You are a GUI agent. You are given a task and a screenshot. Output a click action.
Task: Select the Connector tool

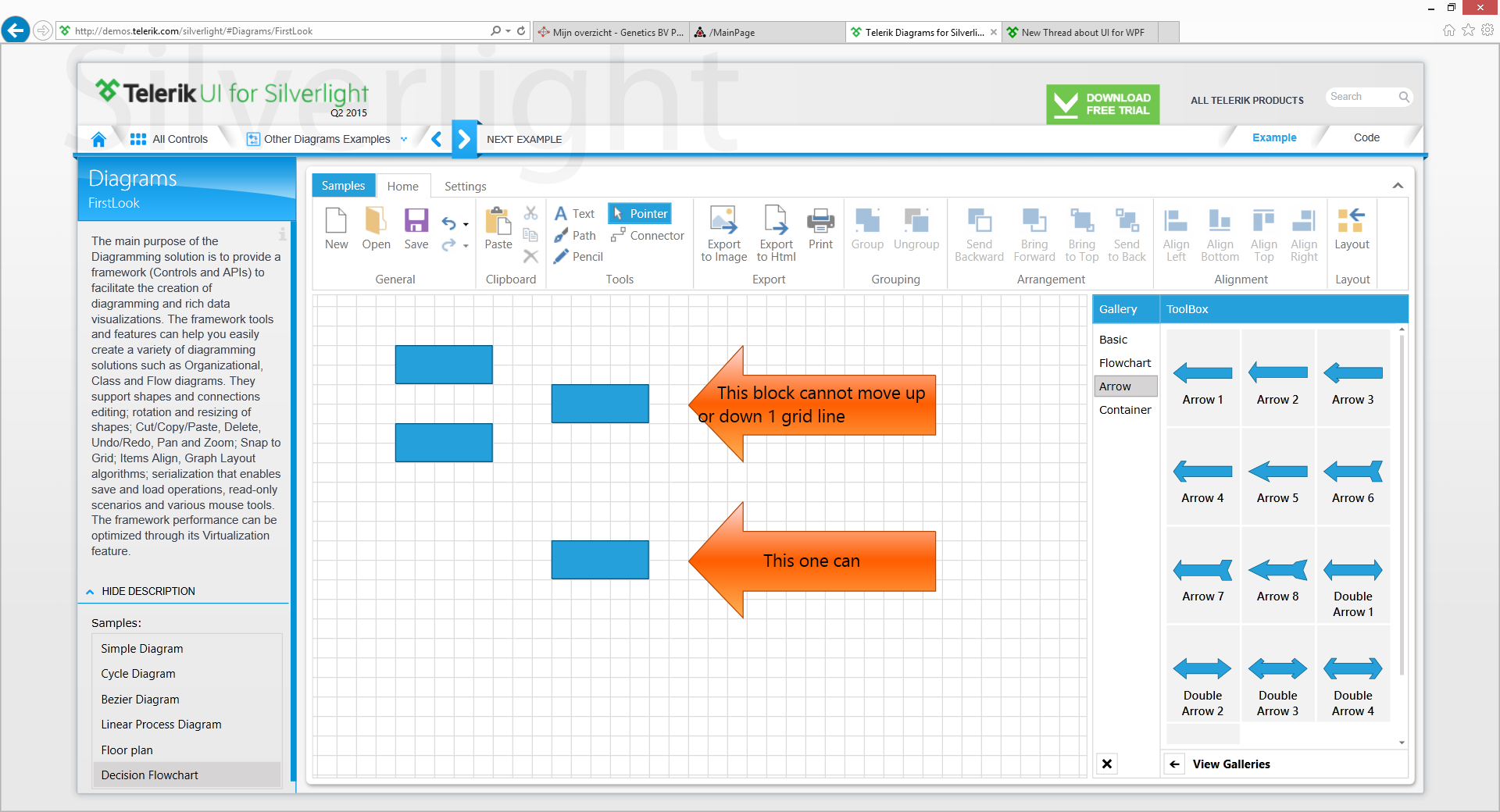(647, 235)
